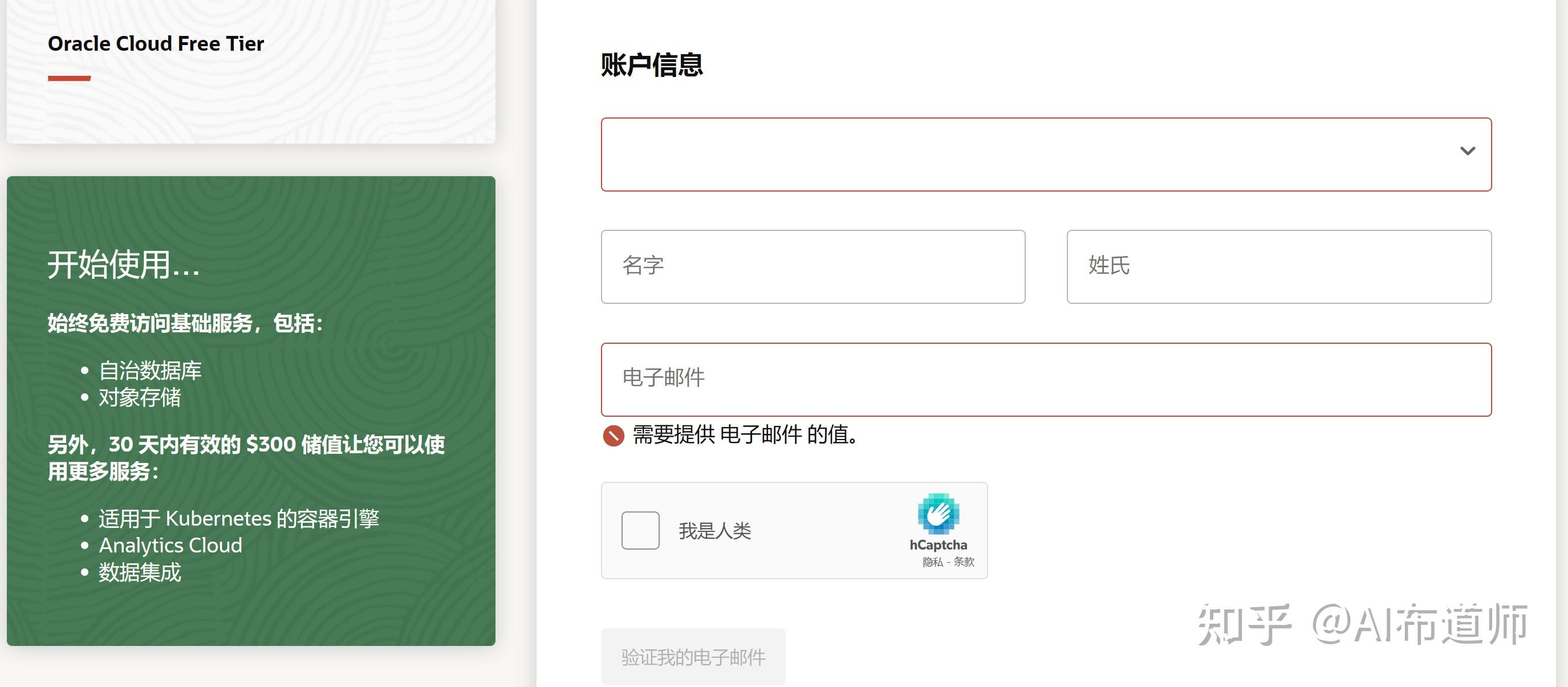Click the red email error warning icon
This screenshot has width=1568, height=687.
615,435
